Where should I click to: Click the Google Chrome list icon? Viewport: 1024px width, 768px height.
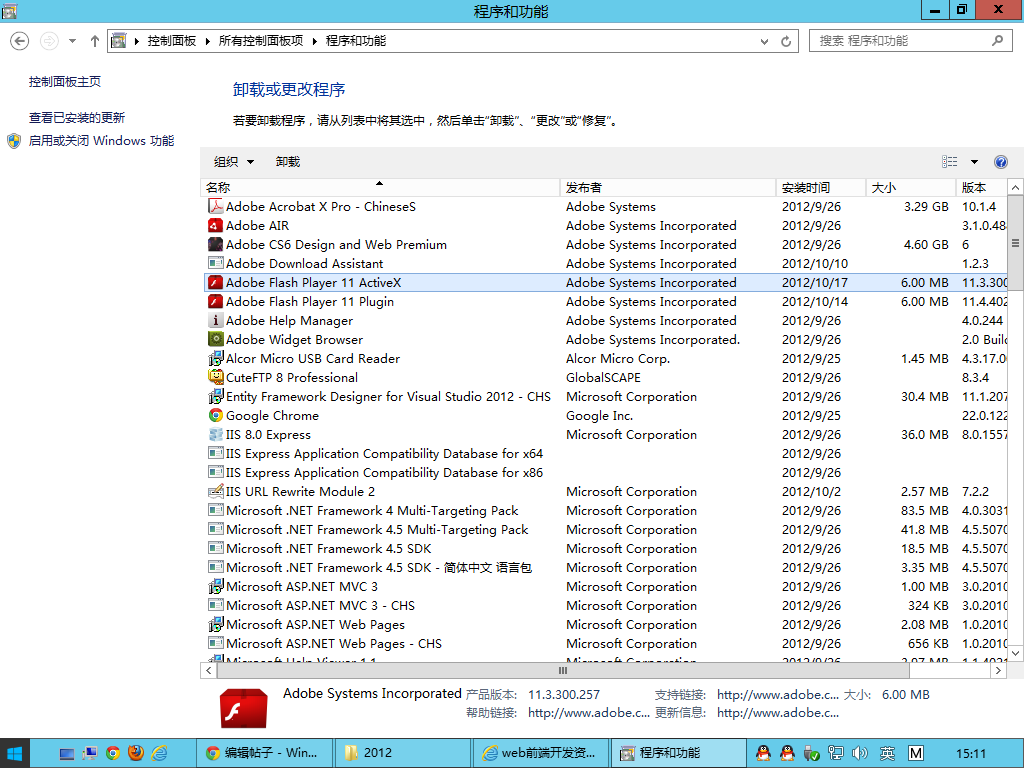(x=215, y=415)
